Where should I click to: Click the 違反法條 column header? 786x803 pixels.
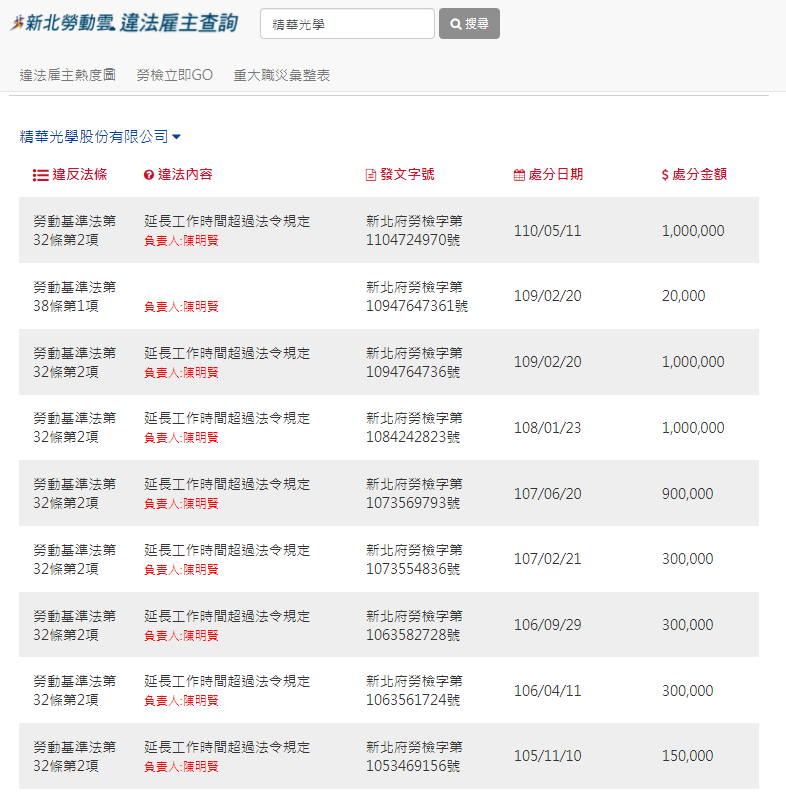coord(70,175)
